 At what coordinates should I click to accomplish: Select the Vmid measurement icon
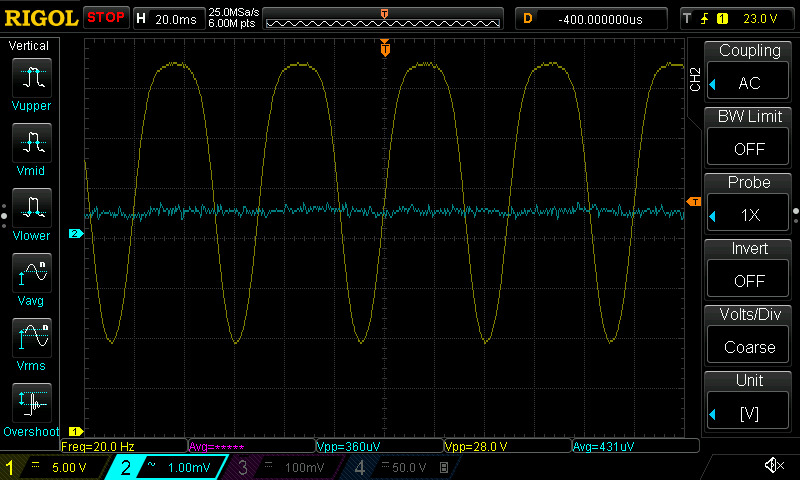[32, 143]
